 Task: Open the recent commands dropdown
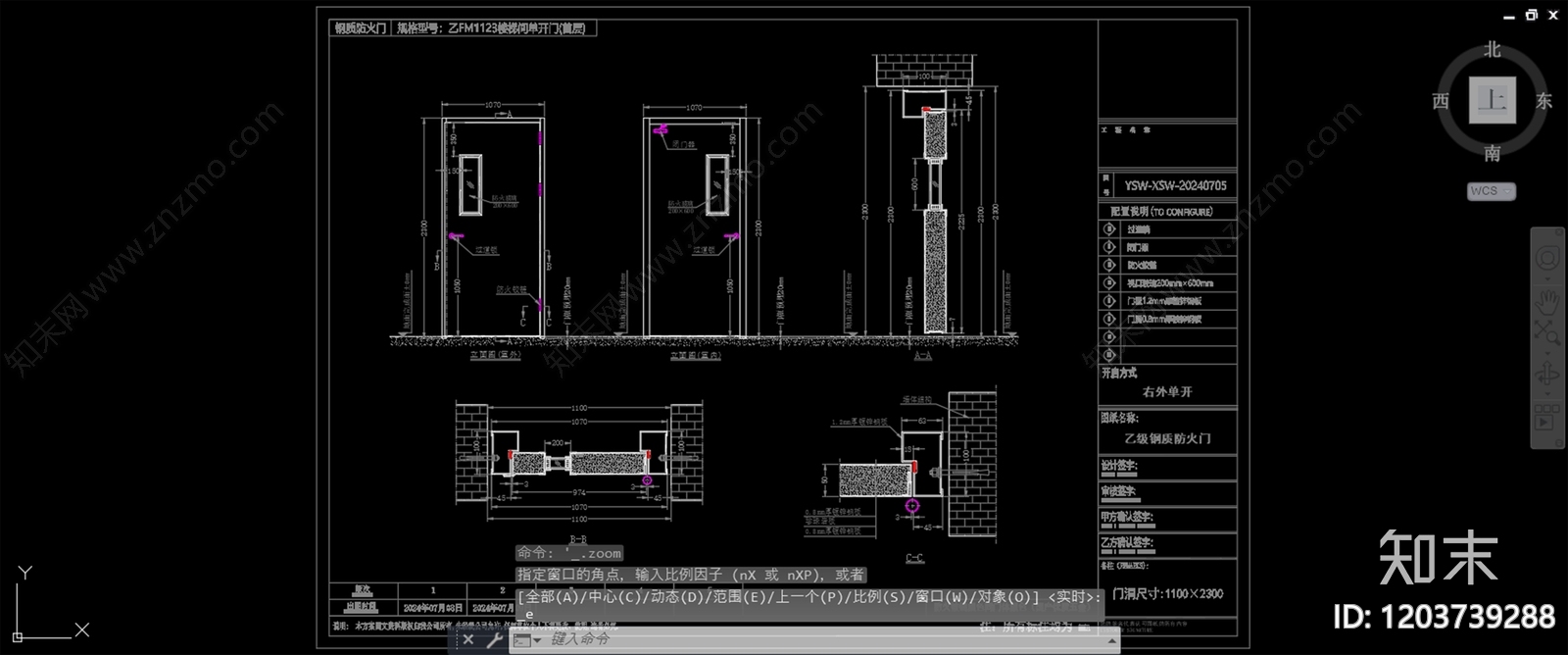click(x=527, y=639)
